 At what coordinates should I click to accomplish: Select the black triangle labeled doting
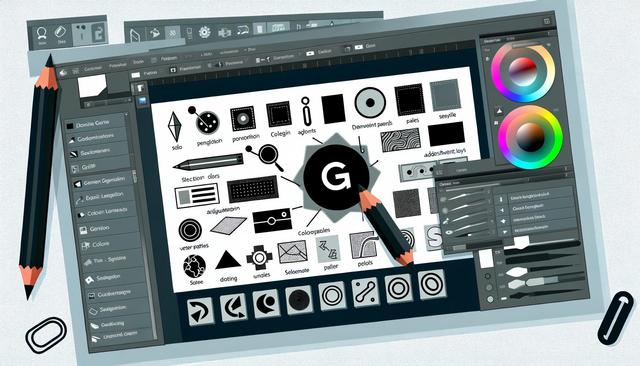point(227,260)
